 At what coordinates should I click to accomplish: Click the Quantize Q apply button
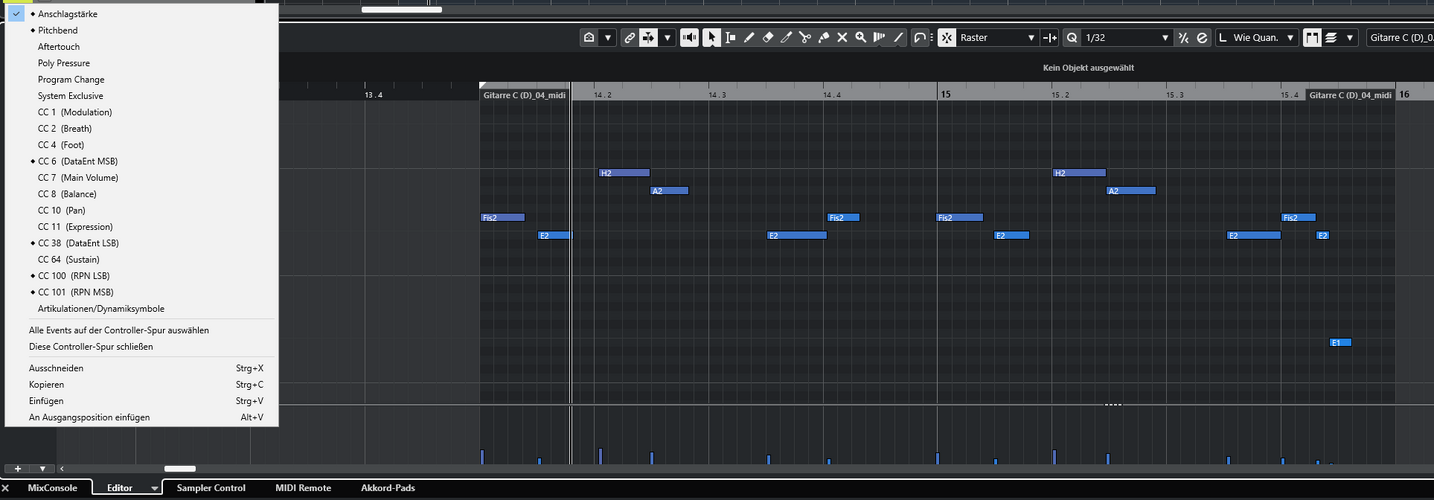1072,37
